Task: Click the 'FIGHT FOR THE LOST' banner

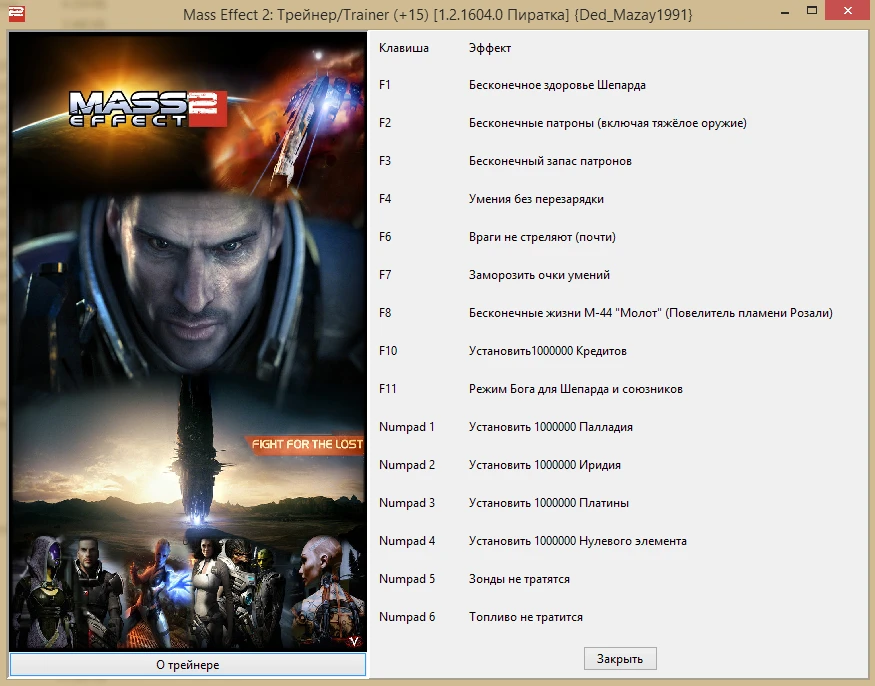Action: click(x=305, y=442)
